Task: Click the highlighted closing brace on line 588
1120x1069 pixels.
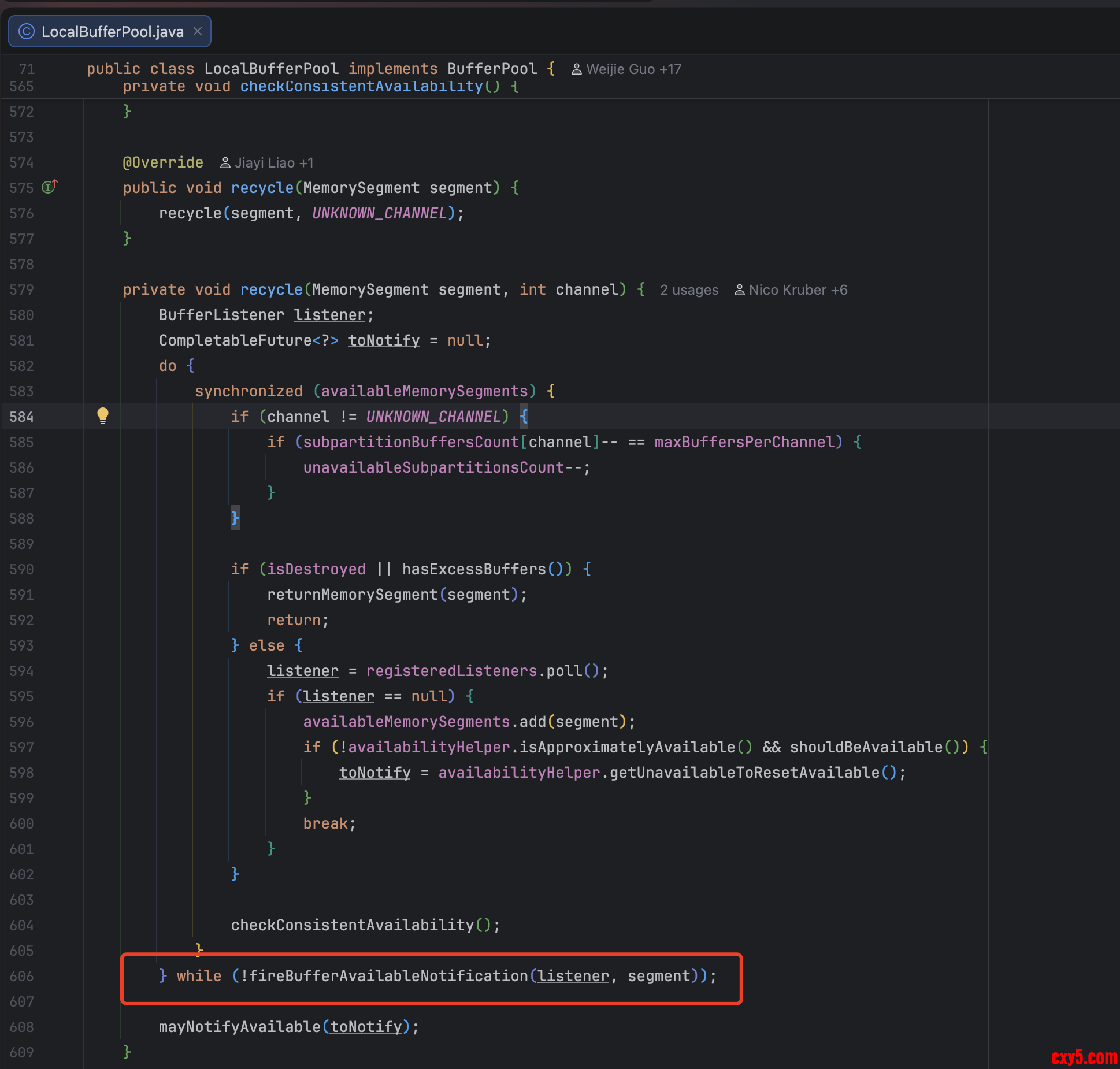Action: coord(235,518)
